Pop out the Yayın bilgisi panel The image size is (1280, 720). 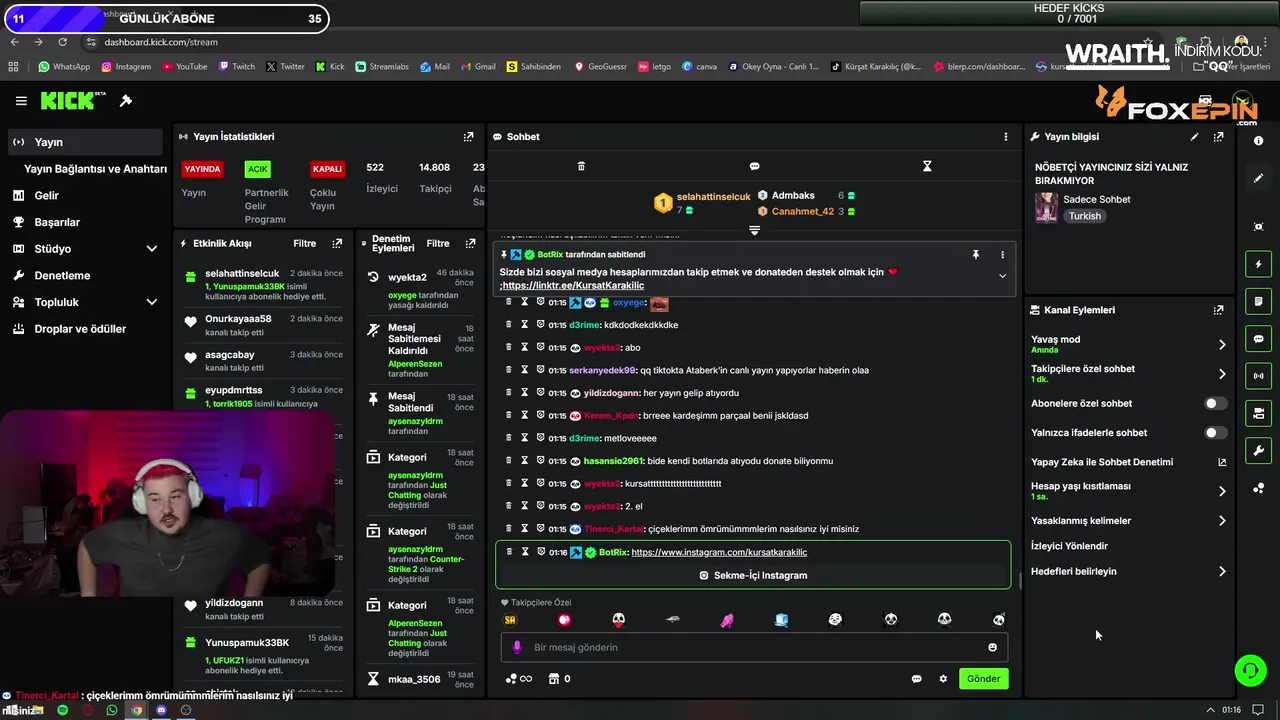point(1218,137)
